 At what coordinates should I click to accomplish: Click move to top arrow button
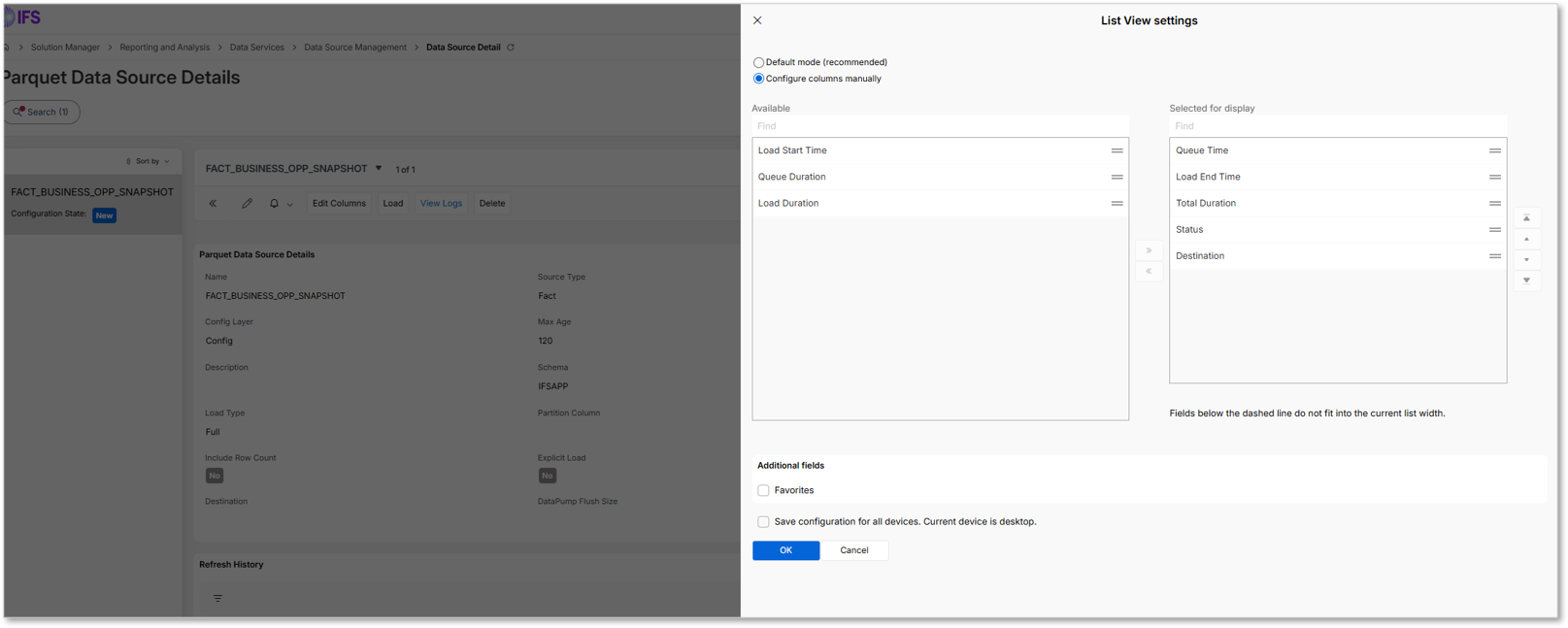point(1526,218)
